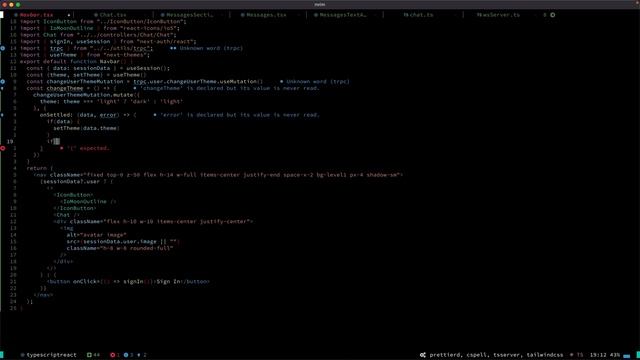Screen dimensions: 640x360
Task: Click the file icon on Navbar.tsx tab
Action: point(16,15)
